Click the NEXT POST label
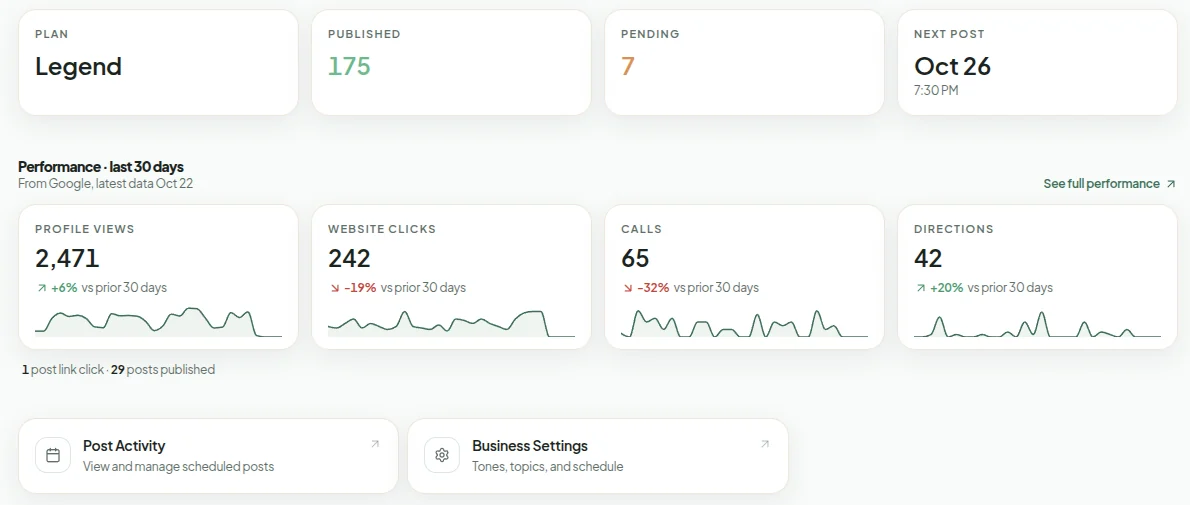This screenshot has height=505, width=1190. point(949,34)
